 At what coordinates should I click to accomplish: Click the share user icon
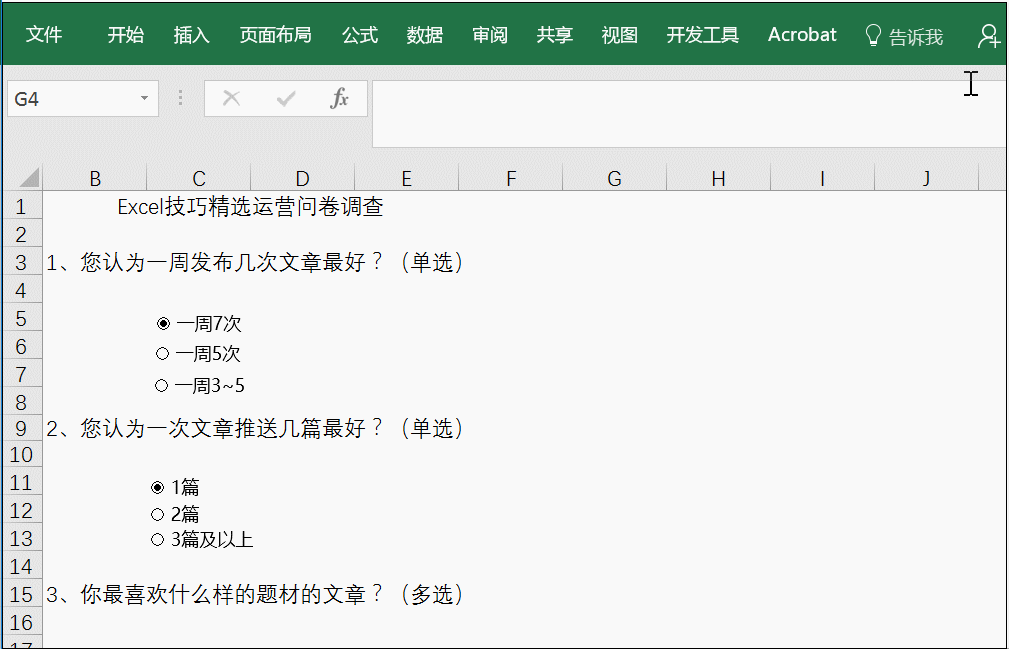click(x=988, y=36)
